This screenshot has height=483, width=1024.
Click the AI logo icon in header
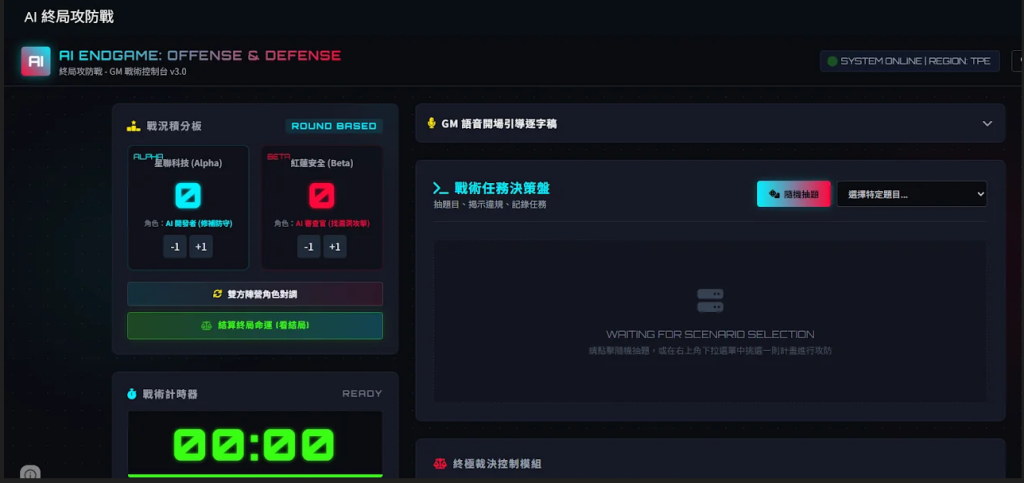coord(35,61)
